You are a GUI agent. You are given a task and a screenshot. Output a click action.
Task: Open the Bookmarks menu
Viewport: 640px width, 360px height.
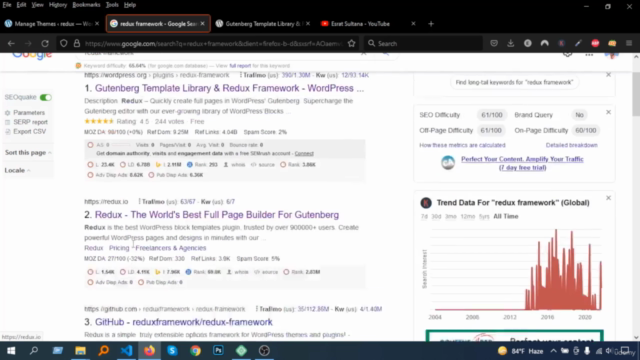[x=86, y=5]
